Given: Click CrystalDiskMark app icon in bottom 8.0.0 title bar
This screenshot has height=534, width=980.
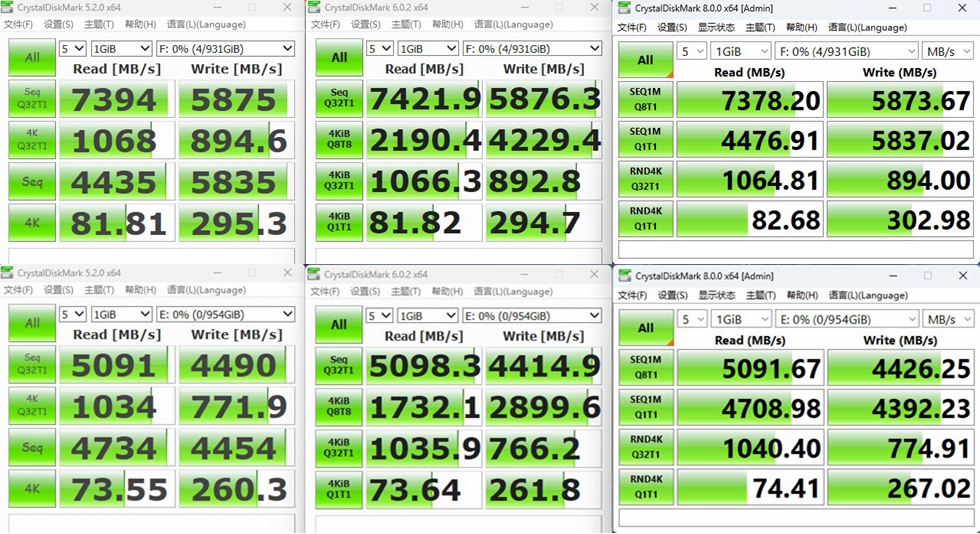Looking at the screenshot, I should (x=624, y=276).
